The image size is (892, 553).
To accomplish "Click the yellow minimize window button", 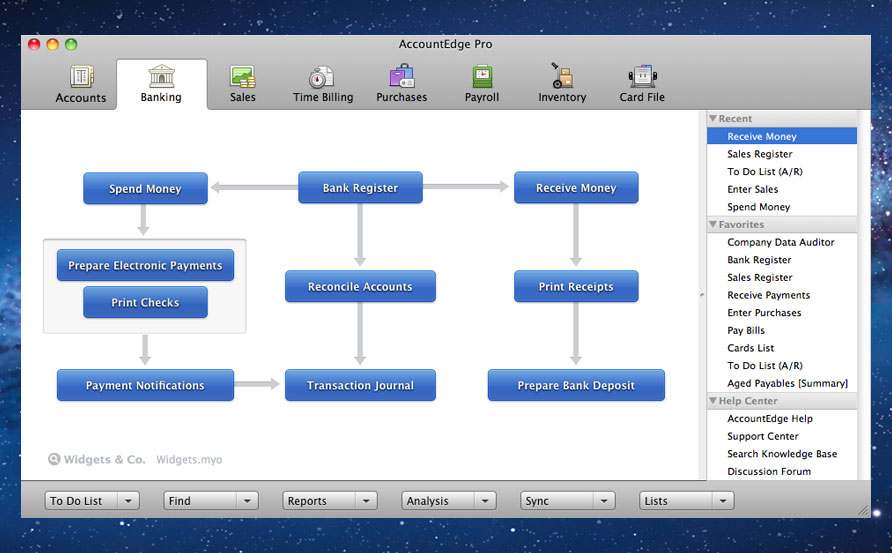I will click(52, 44).
